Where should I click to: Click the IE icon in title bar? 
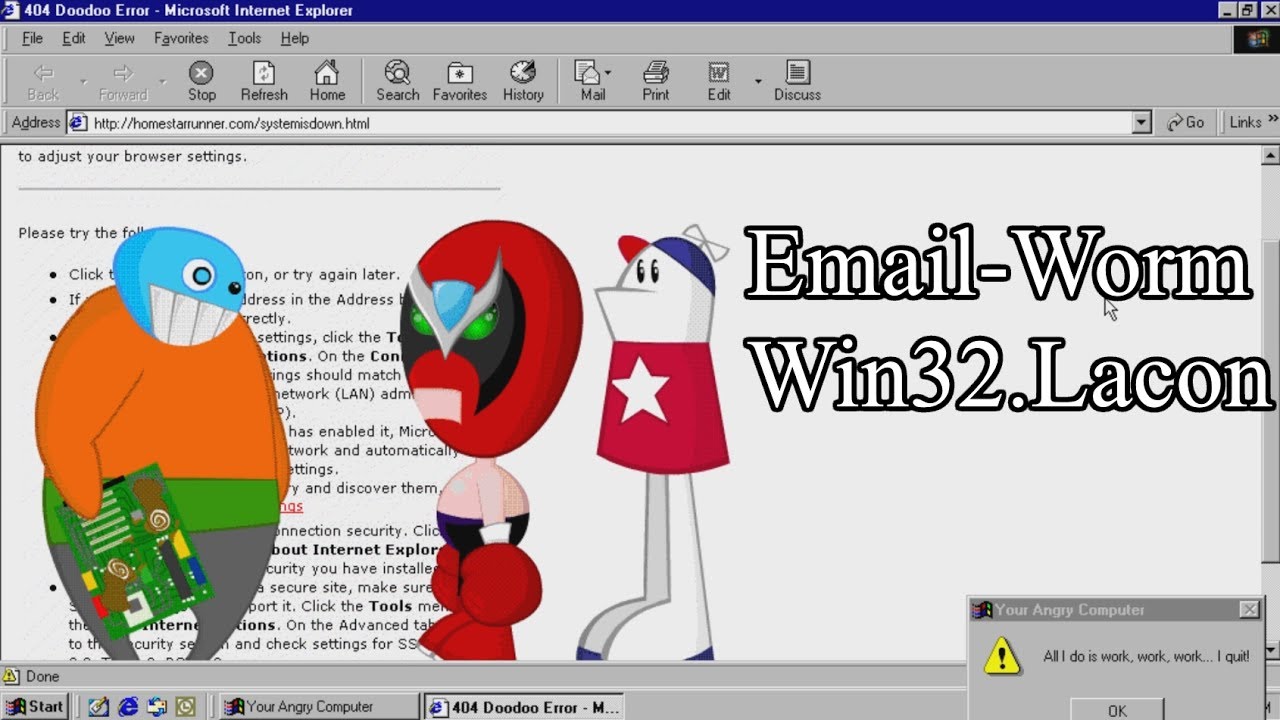[11, 10]
